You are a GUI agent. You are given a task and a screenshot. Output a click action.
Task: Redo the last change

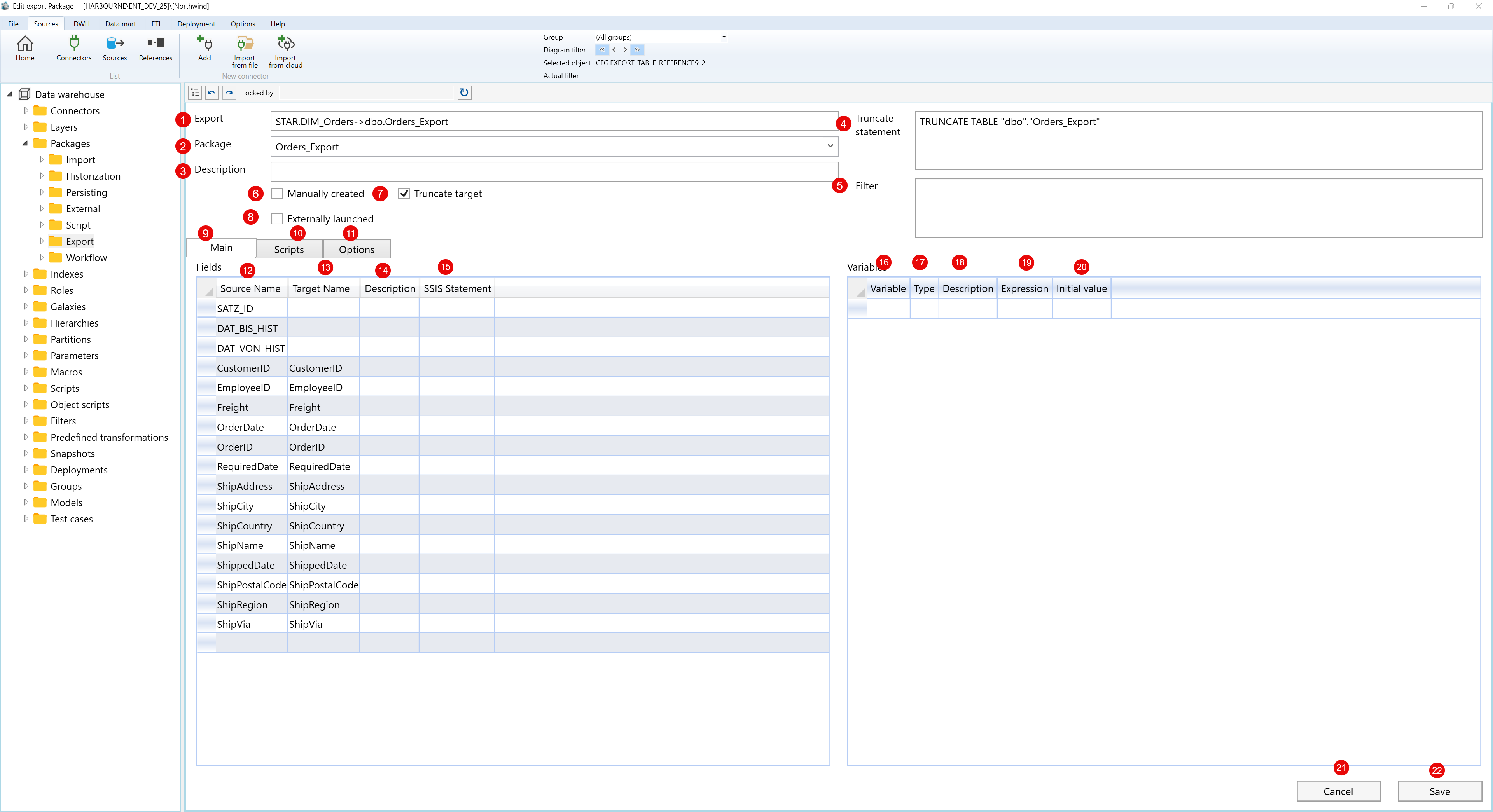[229, 93]
